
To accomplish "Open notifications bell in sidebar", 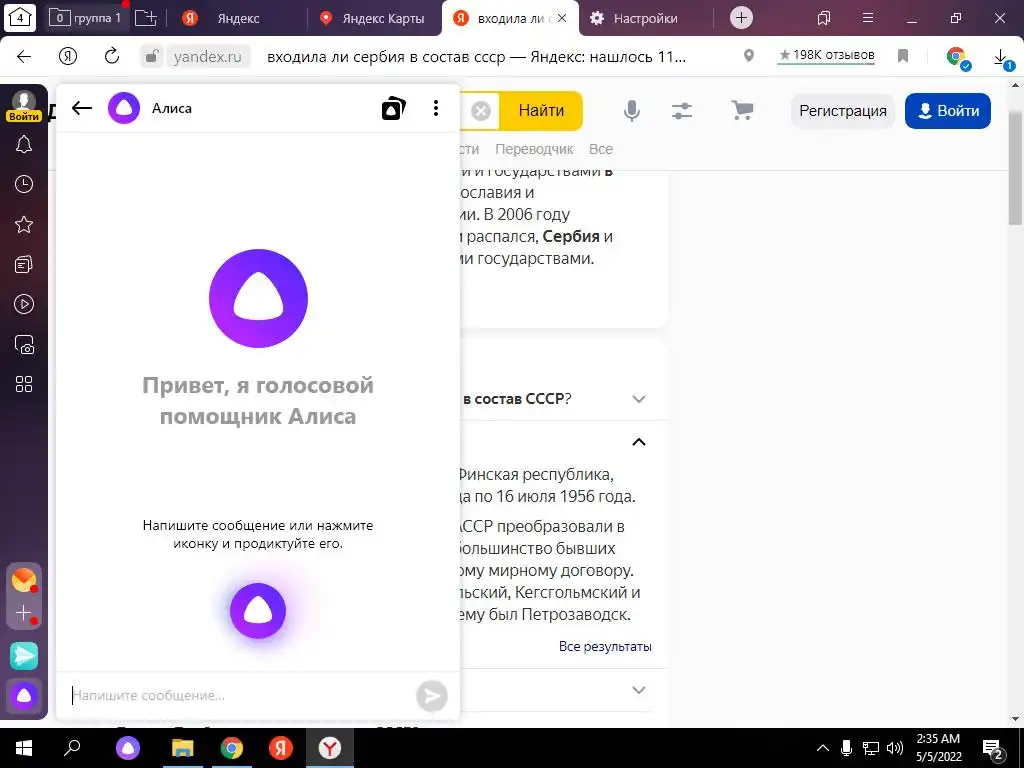I will tap(24, 144).
